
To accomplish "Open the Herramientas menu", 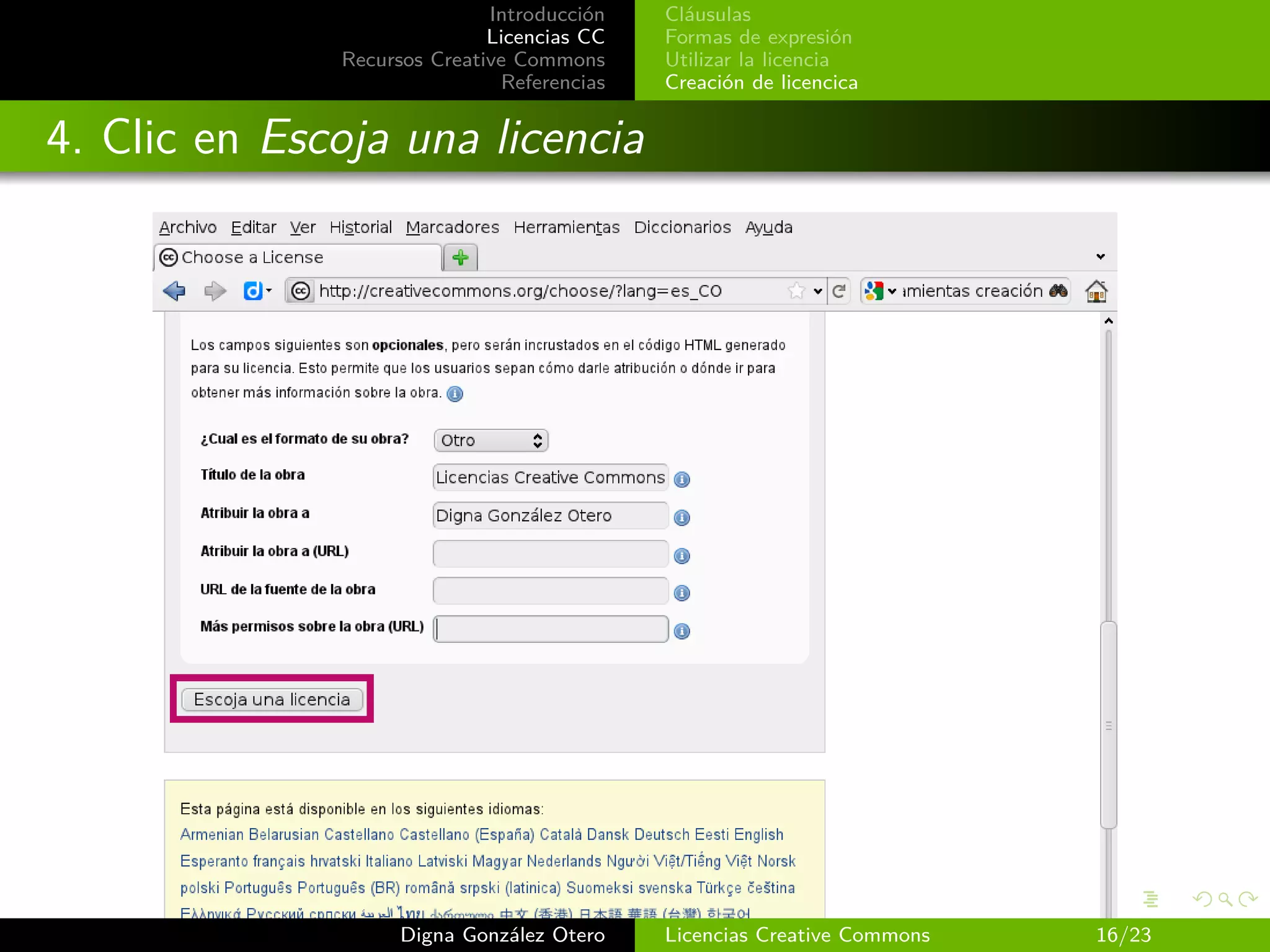I will click(x=566, y=227).
